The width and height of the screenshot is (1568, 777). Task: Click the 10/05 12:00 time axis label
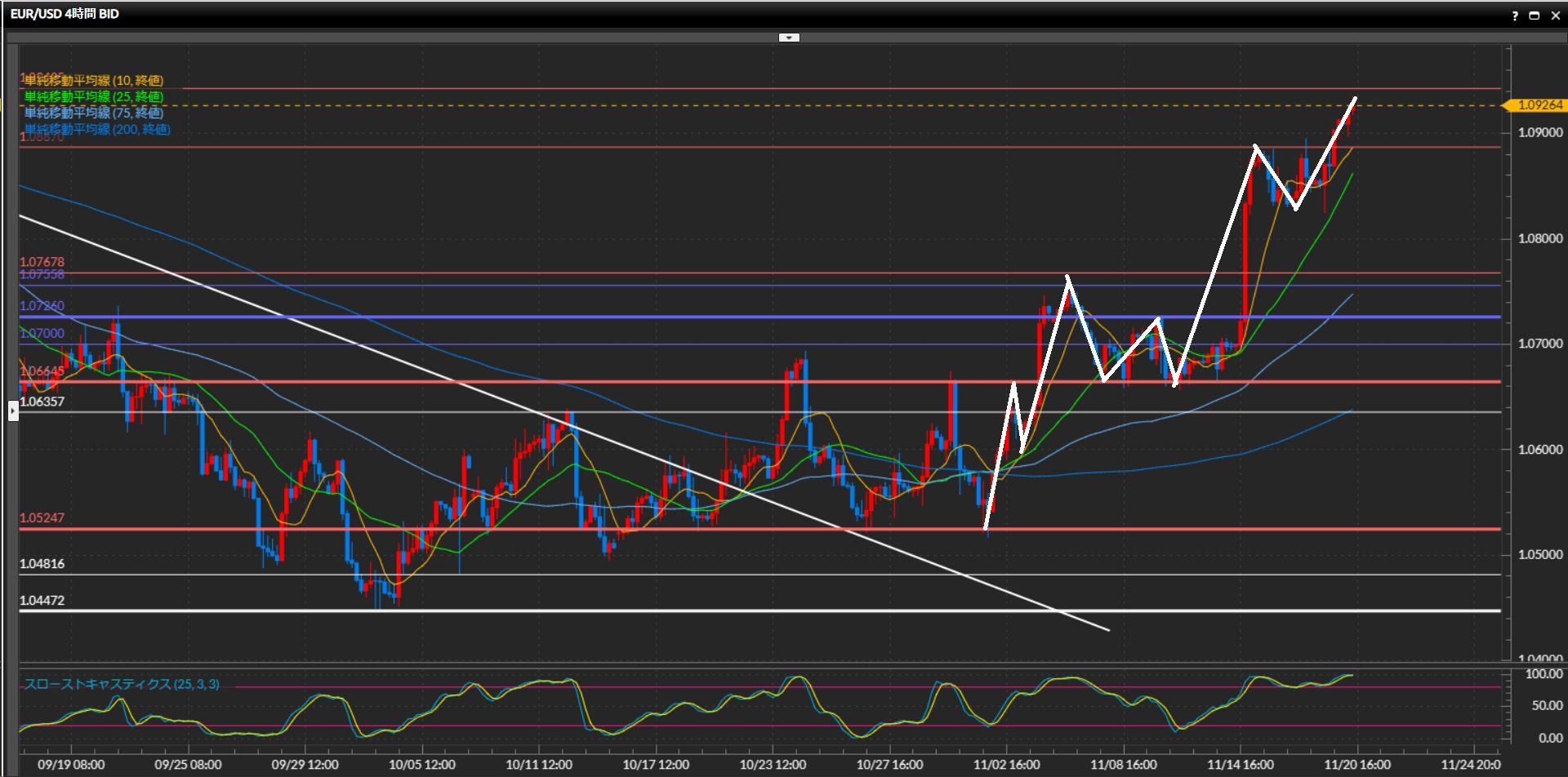pos(421,765)
